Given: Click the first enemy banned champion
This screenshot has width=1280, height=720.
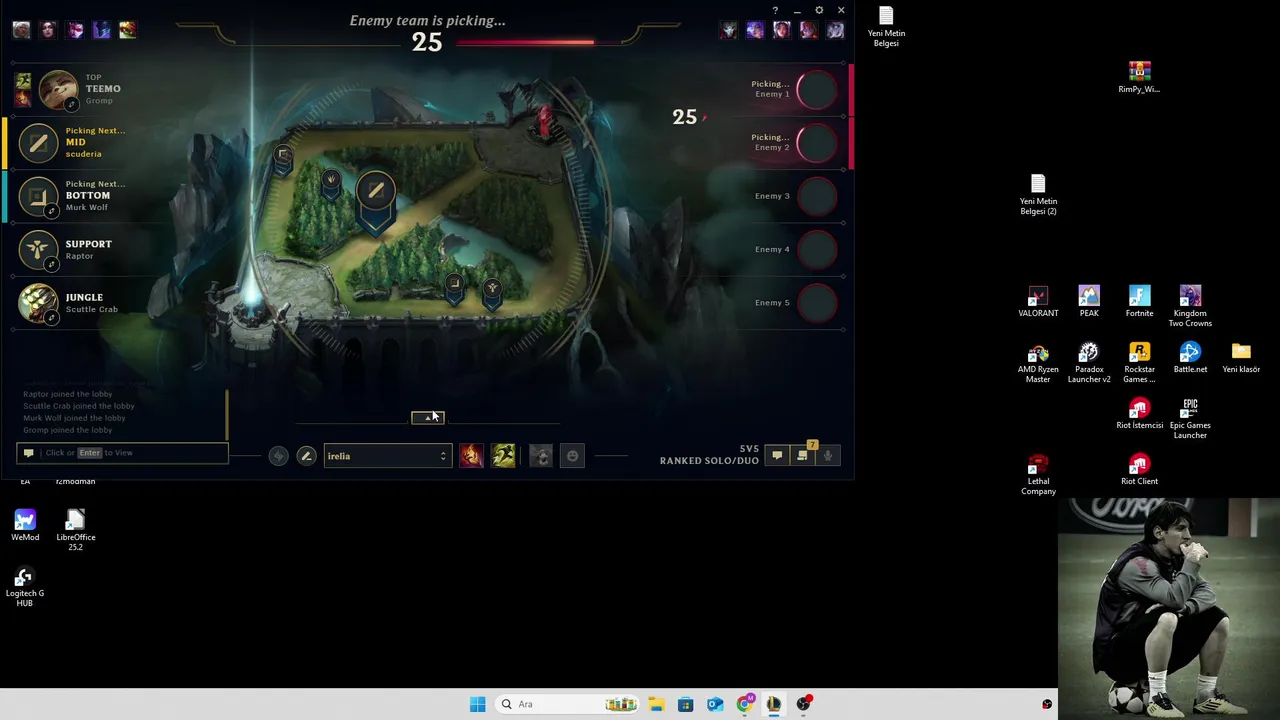Looking at the screenshot, I should pos(729,30).
